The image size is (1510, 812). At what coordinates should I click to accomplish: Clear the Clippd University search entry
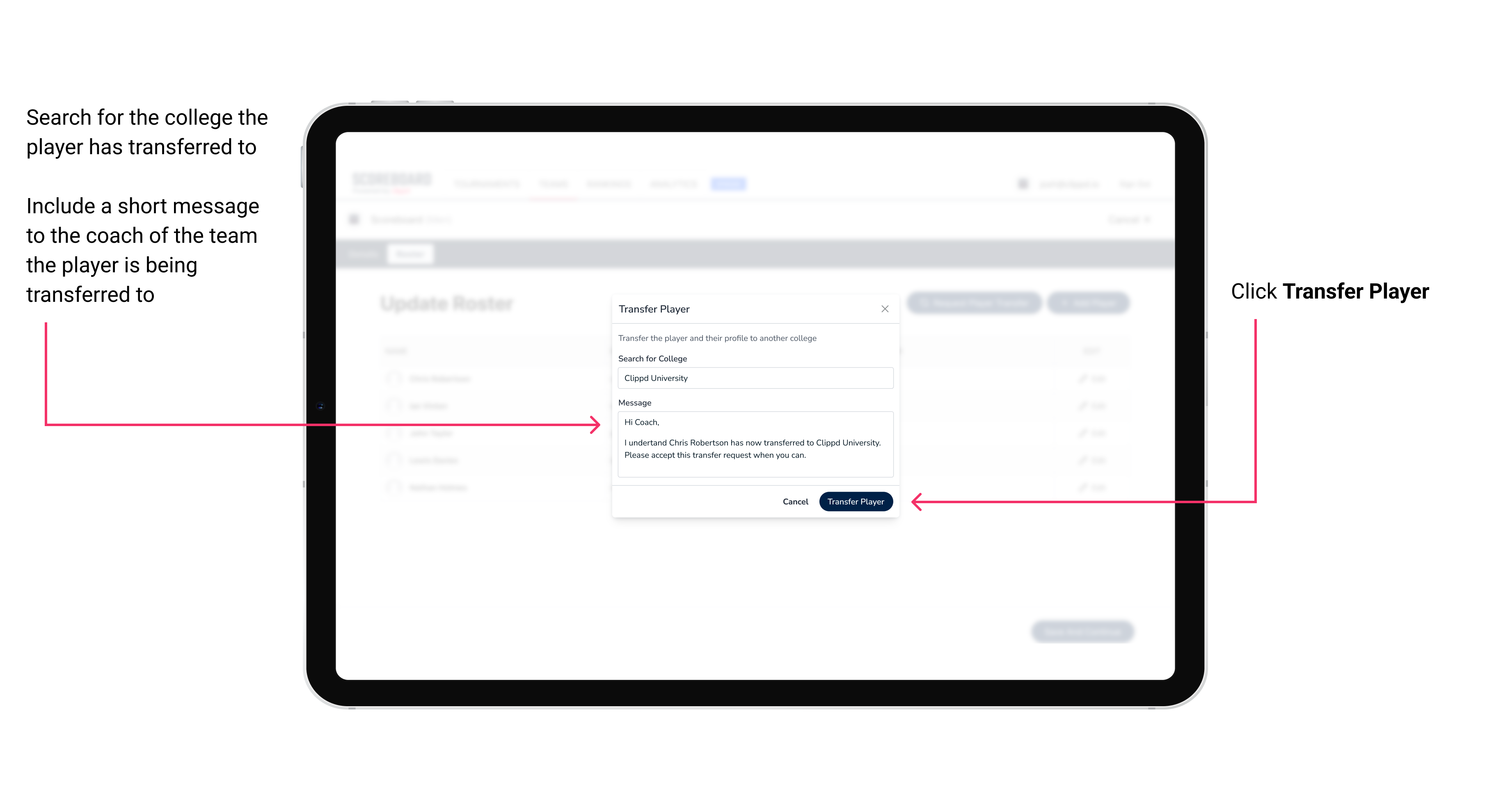click(753, 379)
